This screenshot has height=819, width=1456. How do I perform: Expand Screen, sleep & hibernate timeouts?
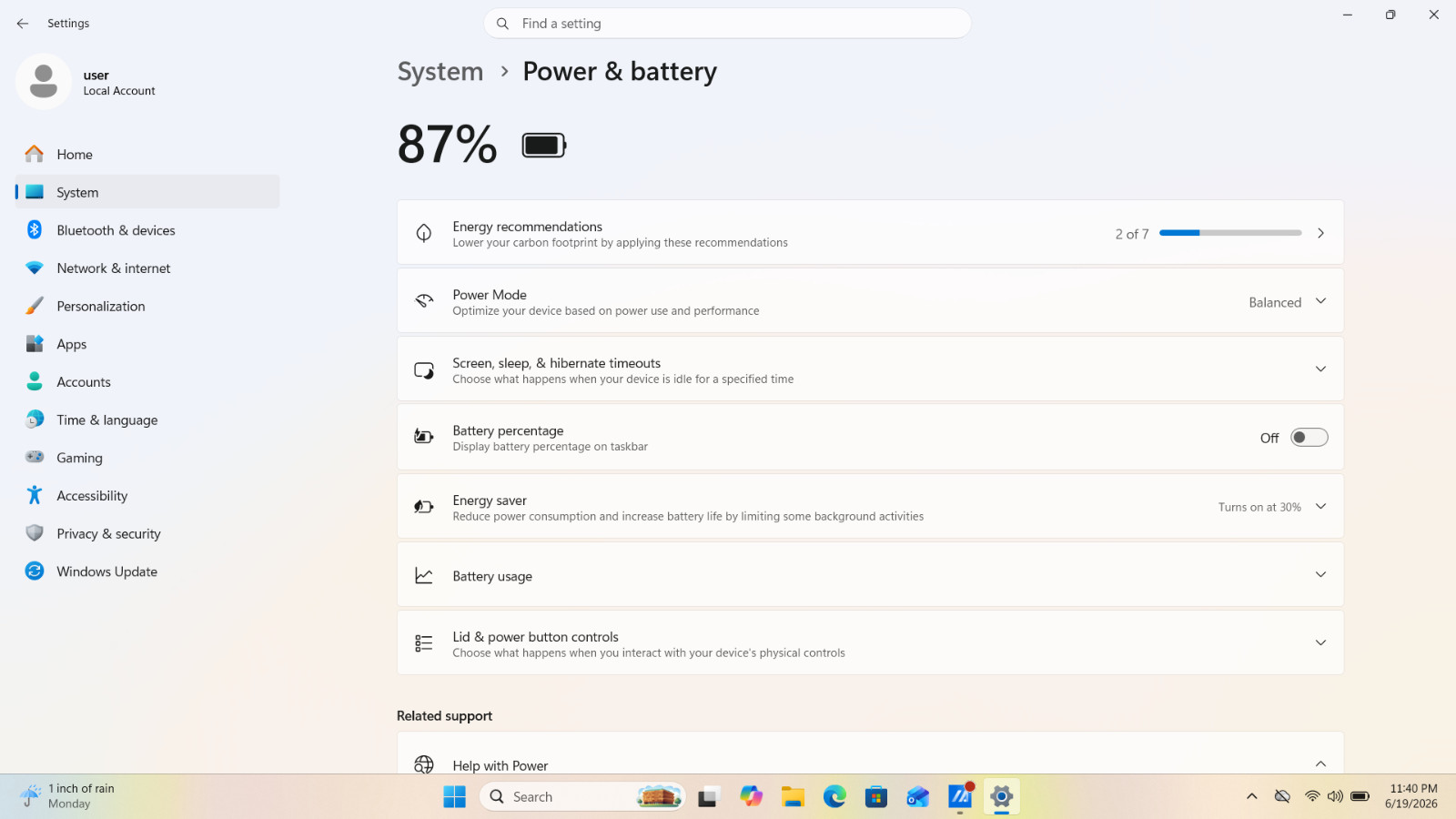click(x=1320, y=369)
